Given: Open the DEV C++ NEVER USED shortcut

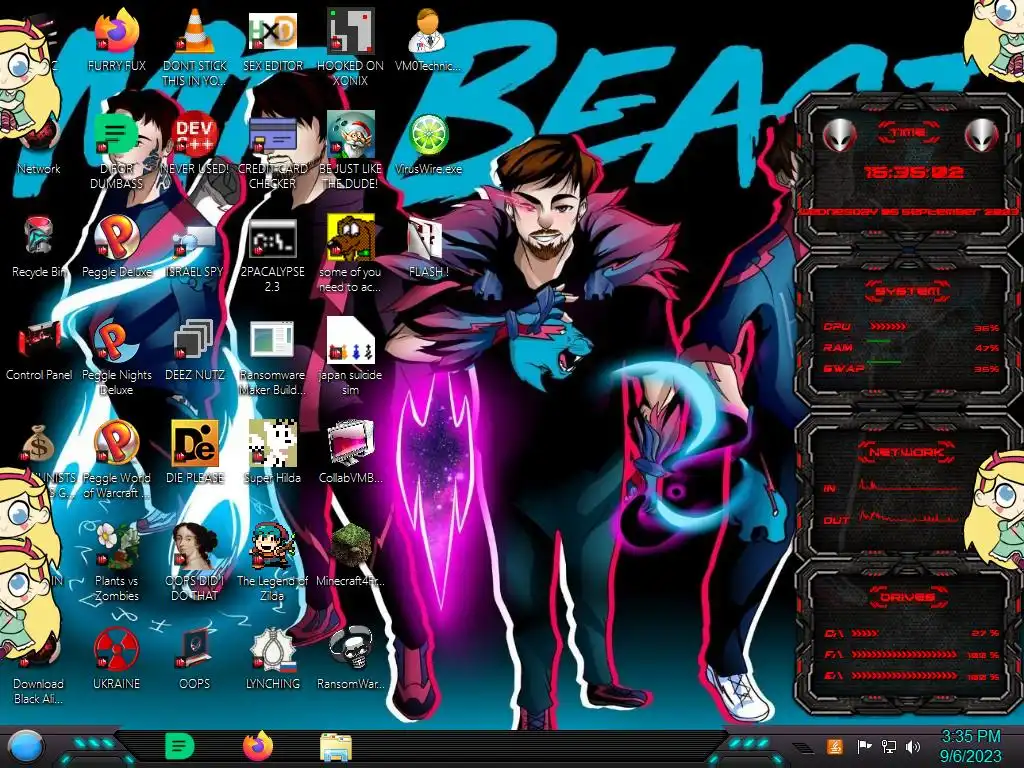Looking at the screenshot, I should coord(195,135).
